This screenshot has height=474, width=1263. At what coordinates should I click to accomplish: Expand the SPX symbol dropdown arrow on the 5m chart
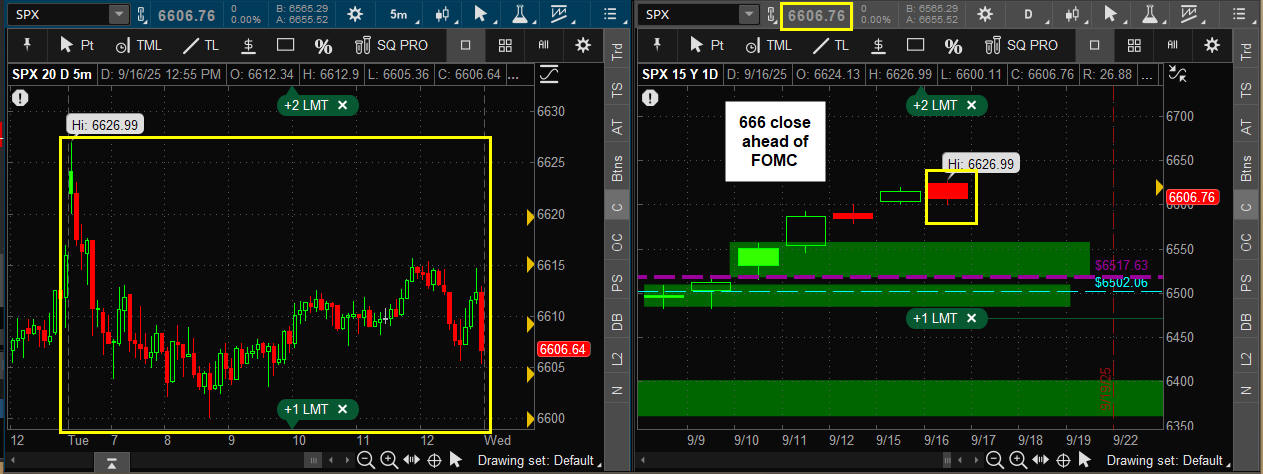pos(119,14)
